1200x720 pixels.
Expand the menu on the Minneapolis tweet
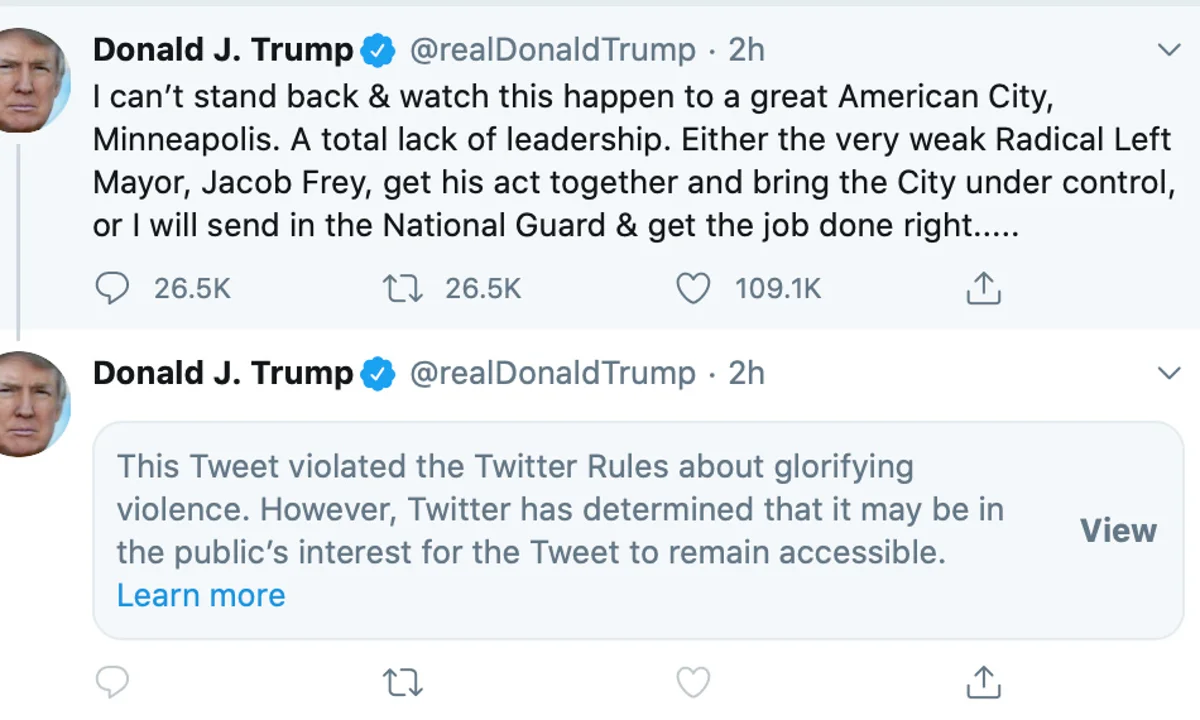(x=1169, y=49)
